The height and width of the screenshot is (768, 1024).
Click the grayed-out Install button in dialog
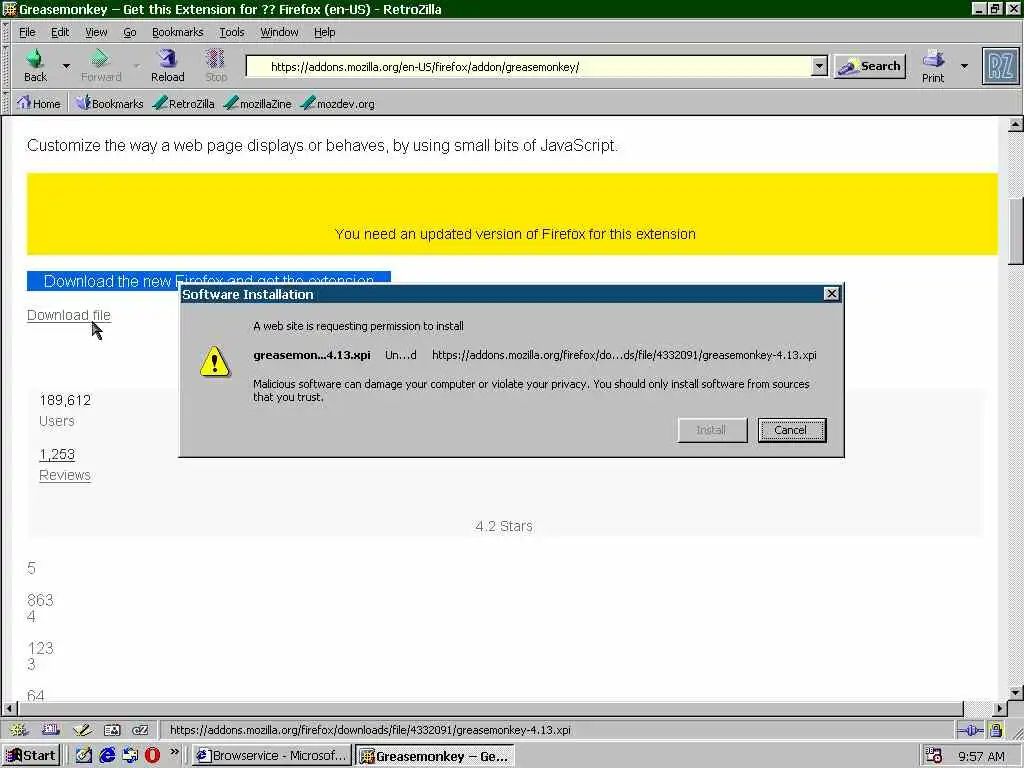point(712,430)
